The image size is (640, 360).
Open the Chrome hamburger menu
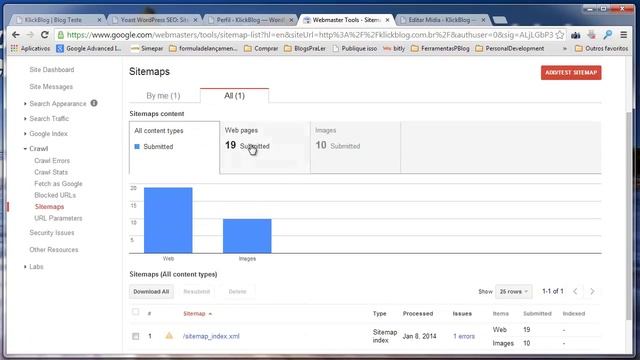point(623,35)
